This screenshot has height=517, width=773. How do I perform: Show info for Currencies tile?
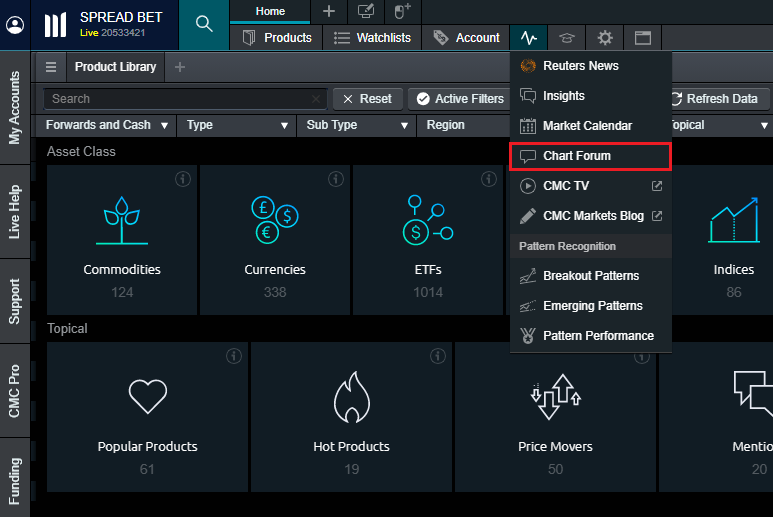coord(336,179)
